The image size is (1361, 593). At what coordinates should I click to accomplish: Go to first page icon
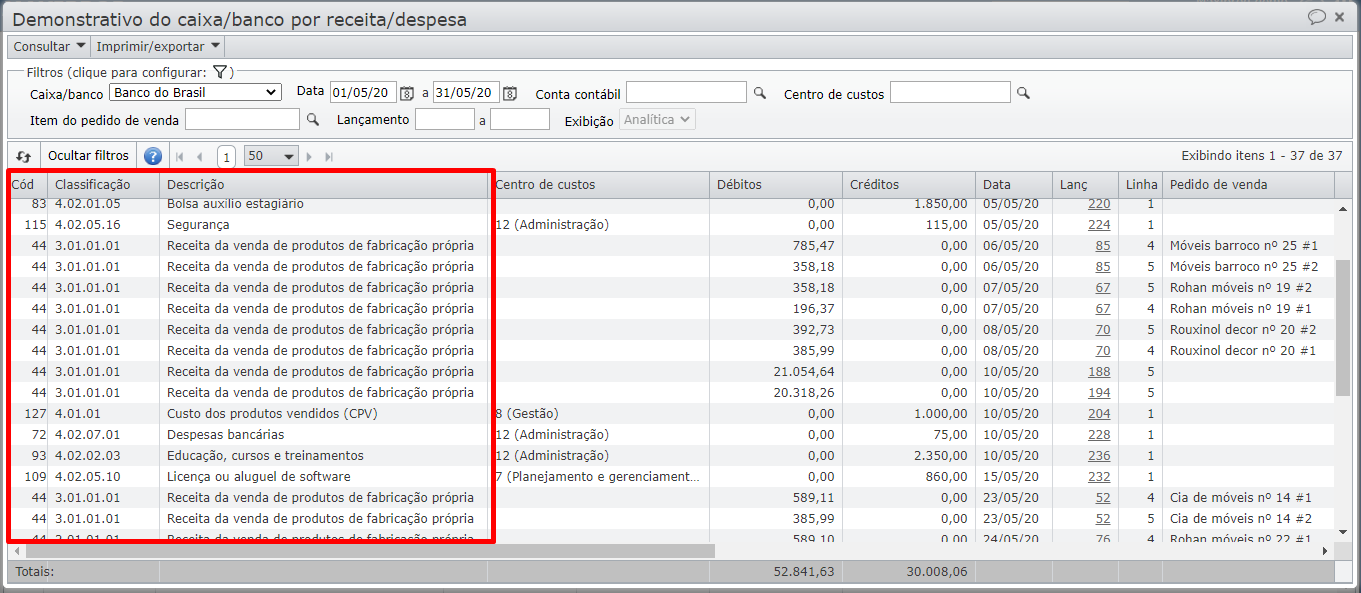pyautogui.click(x=180, y=157)
